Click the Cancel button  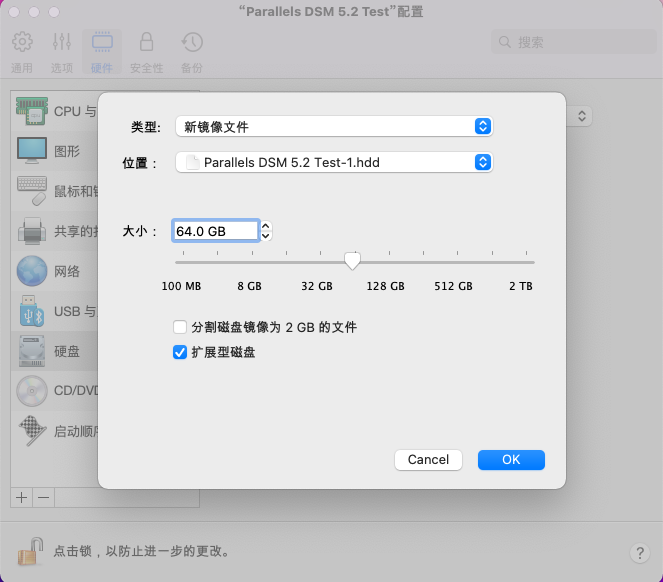pos(428,460)
